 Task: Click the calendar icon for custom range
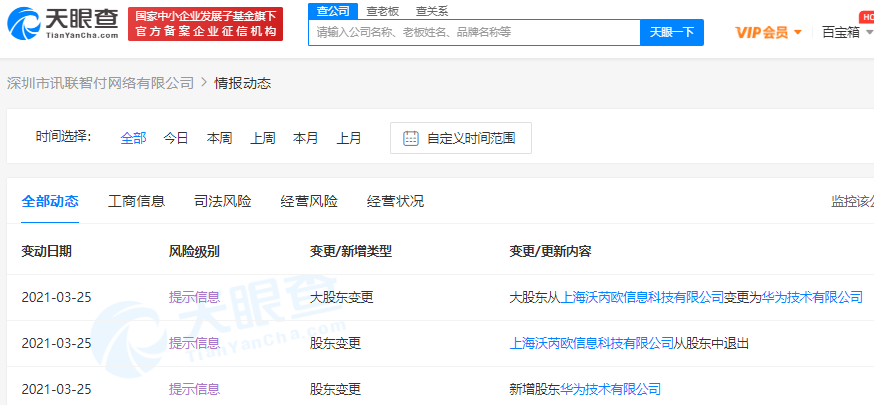tap(410, 138)
